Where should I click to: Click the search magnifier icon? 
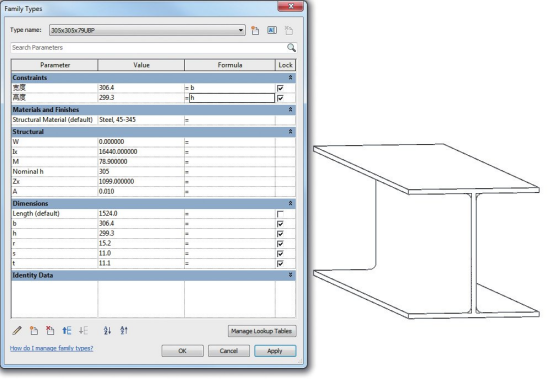[291, 47]
